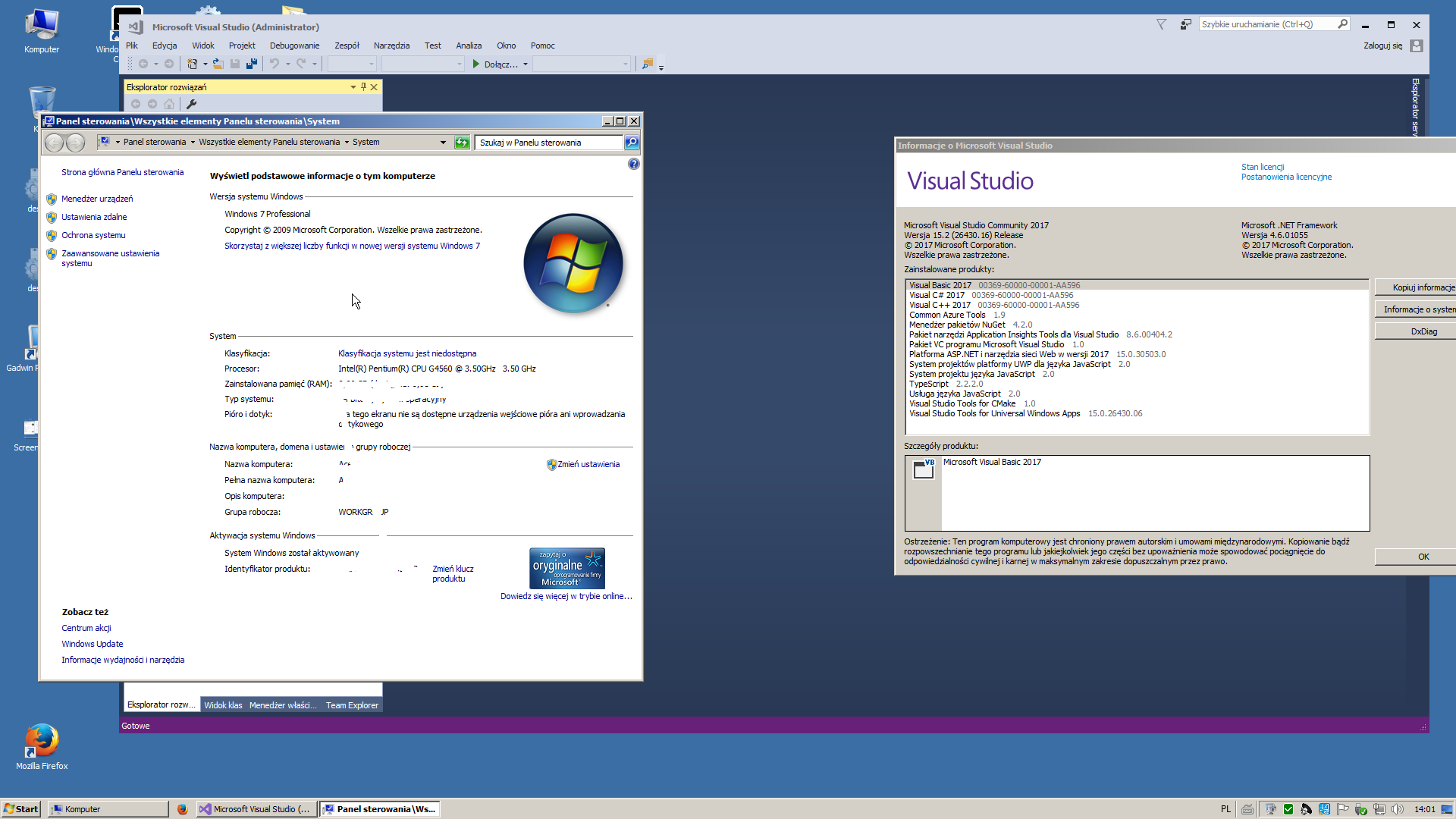This screenshot has width=1456, height=819.
Task: Click the Windows genuine Microsoft badge
Action: [x=567, y=568]
